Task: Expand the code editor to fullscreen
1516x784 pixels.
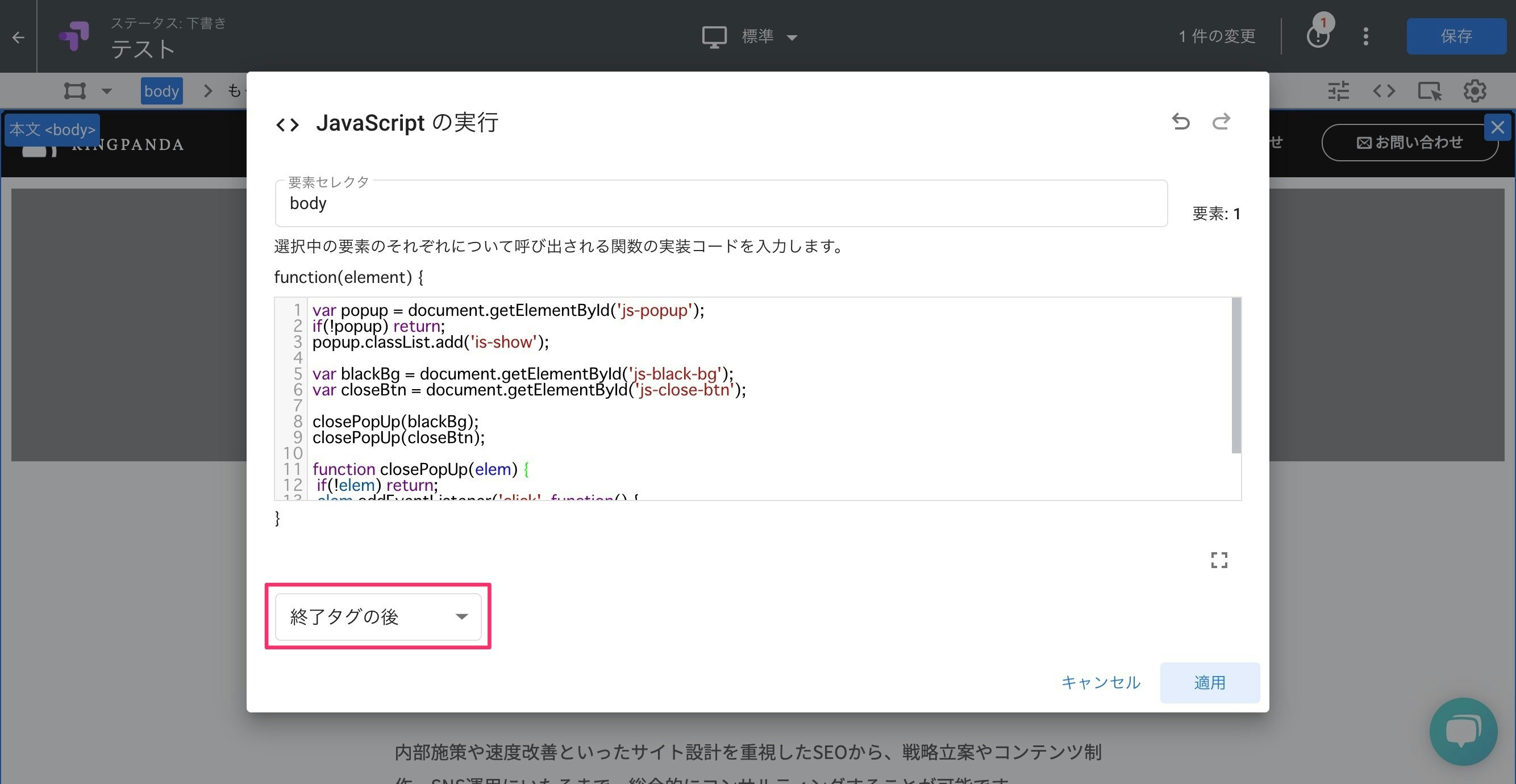Action: tap(1219, 560)
